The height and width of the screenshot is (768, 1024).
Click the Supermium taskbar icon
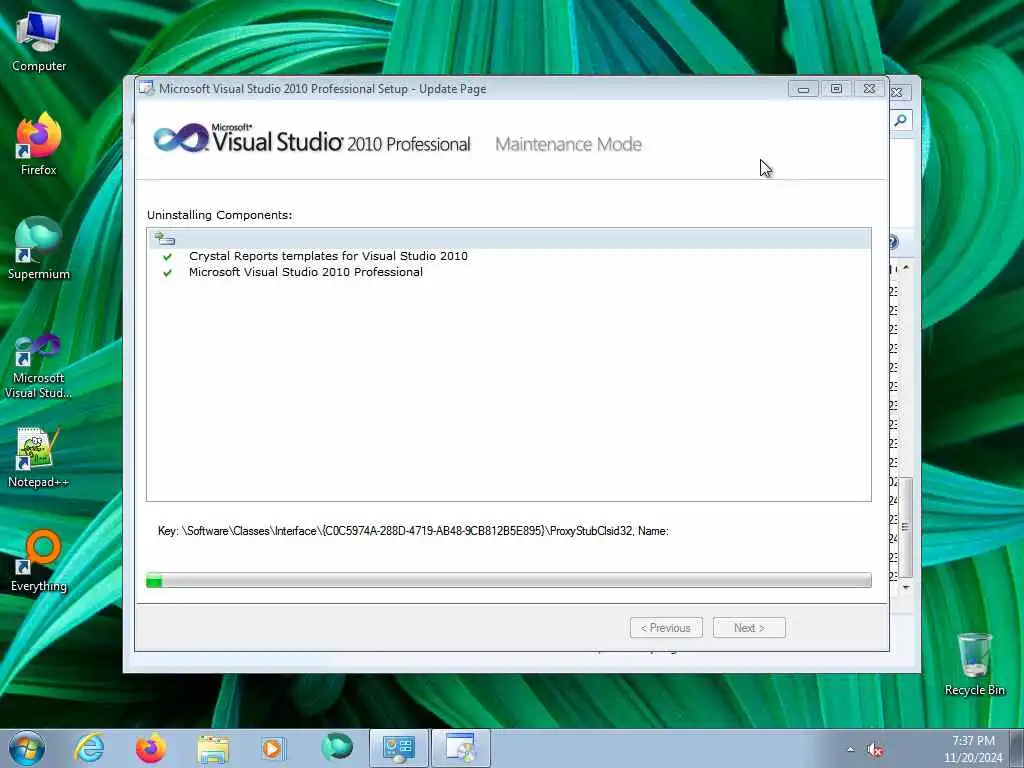pyautogui.click(x=337, y=747)
